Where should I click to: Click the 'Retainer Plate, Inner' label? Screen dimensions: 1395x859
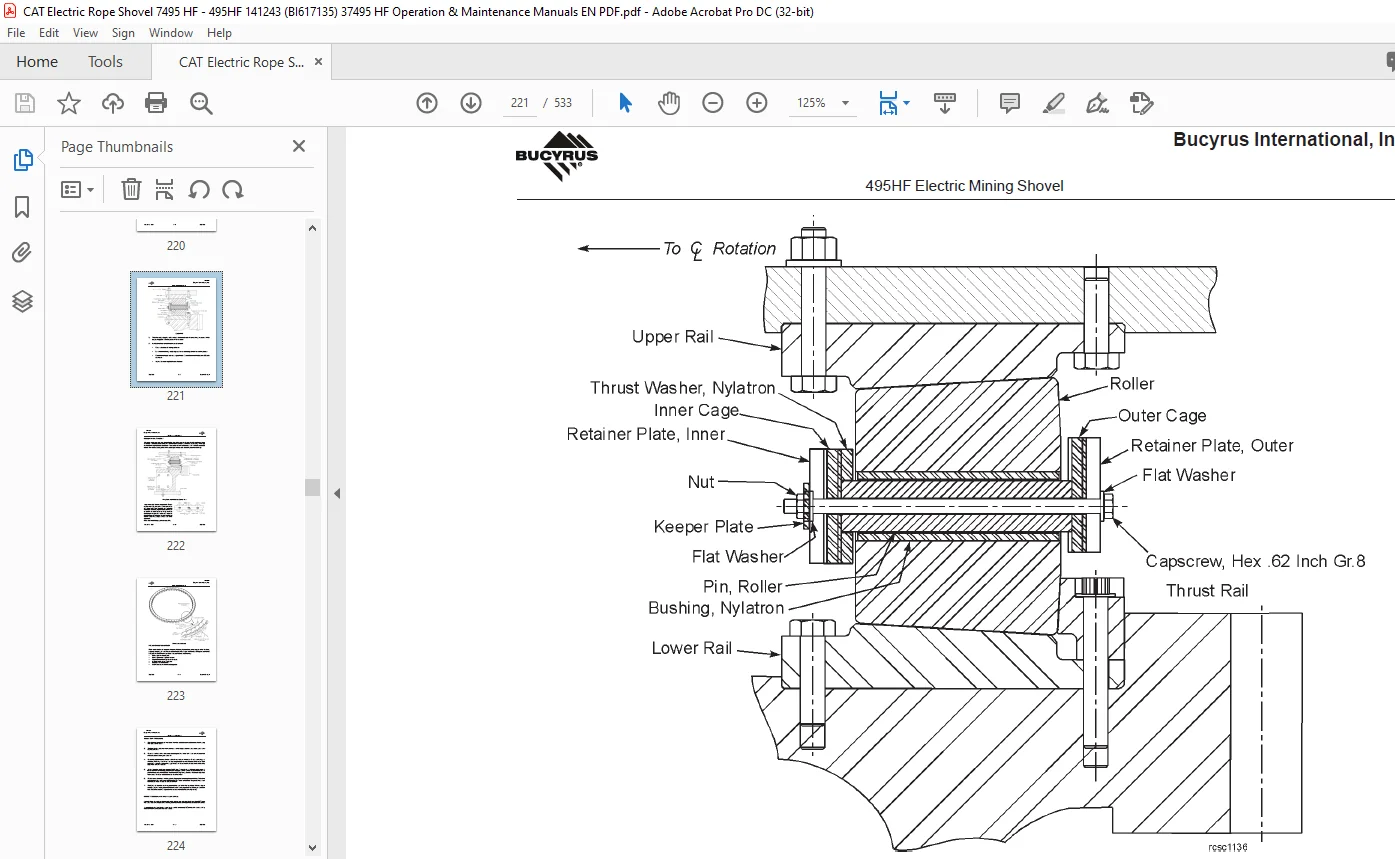coord(646,434)
